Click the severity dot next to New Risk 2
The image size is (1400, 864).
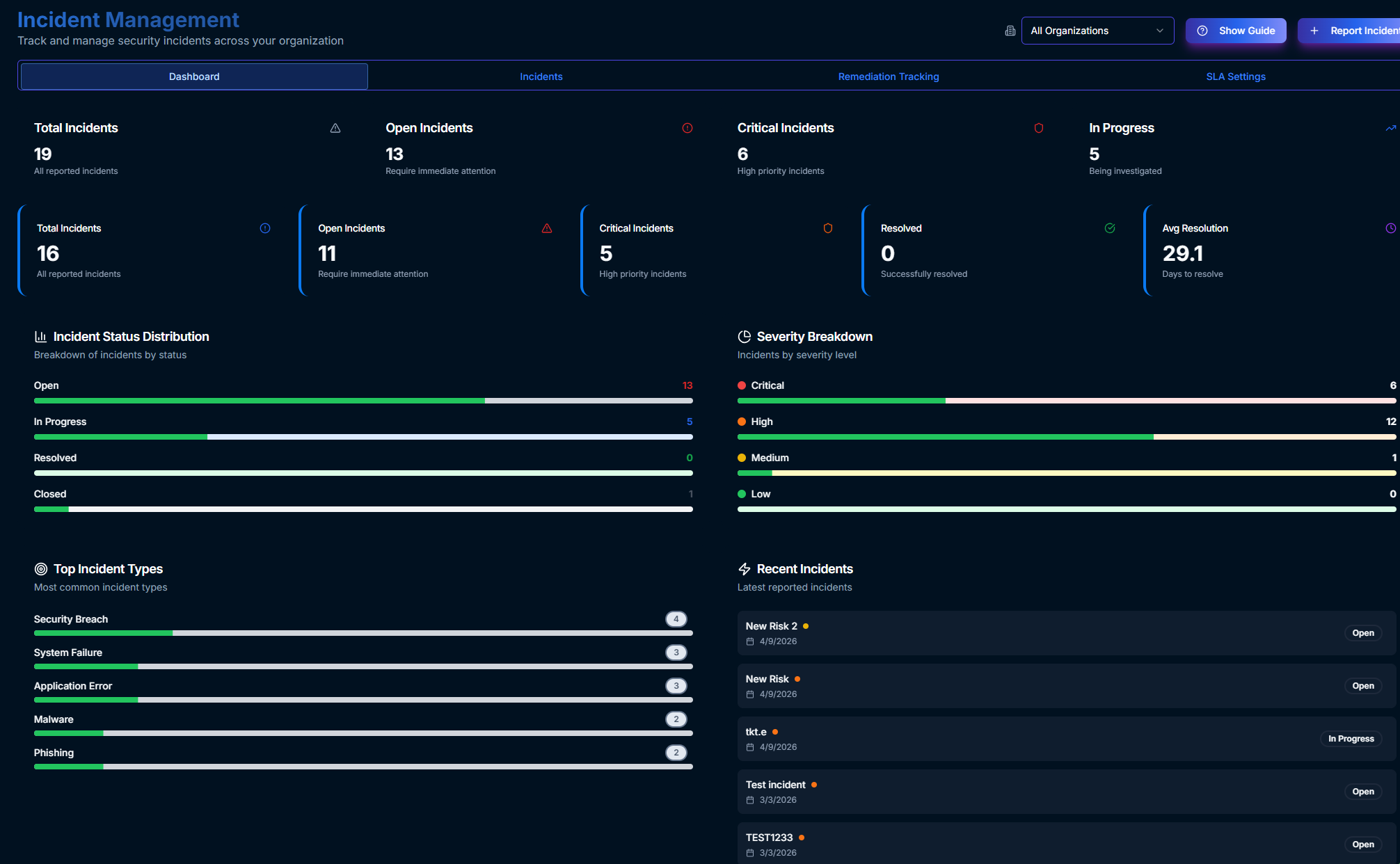pyautogui.click(x=806, y=626)
